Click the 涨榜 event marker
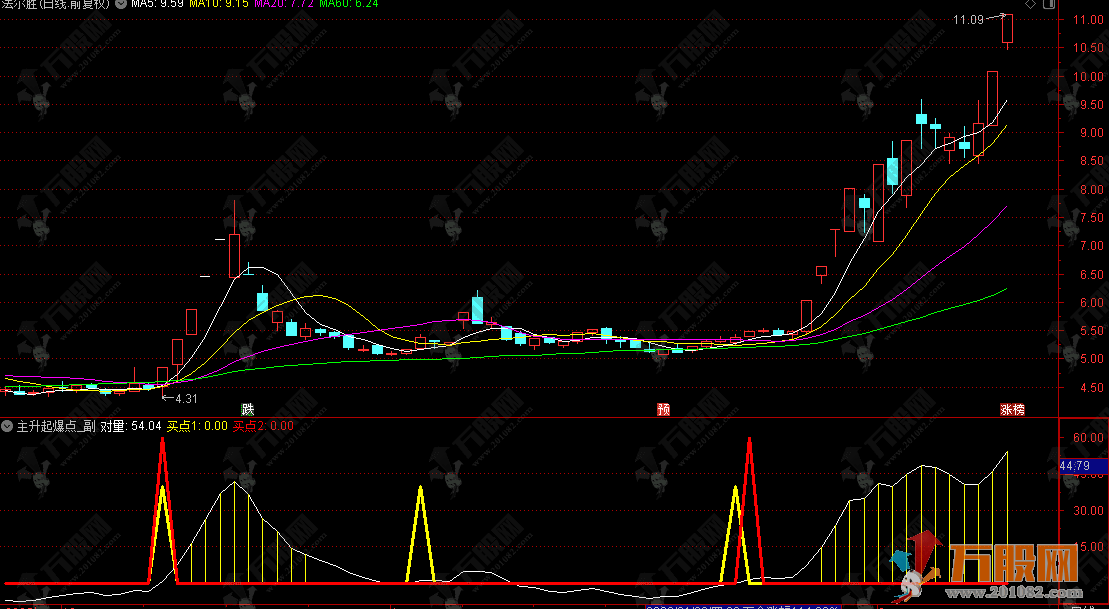Viewport: 1109px width, 609px height. pyautogui.click(x=1013, y=409)
